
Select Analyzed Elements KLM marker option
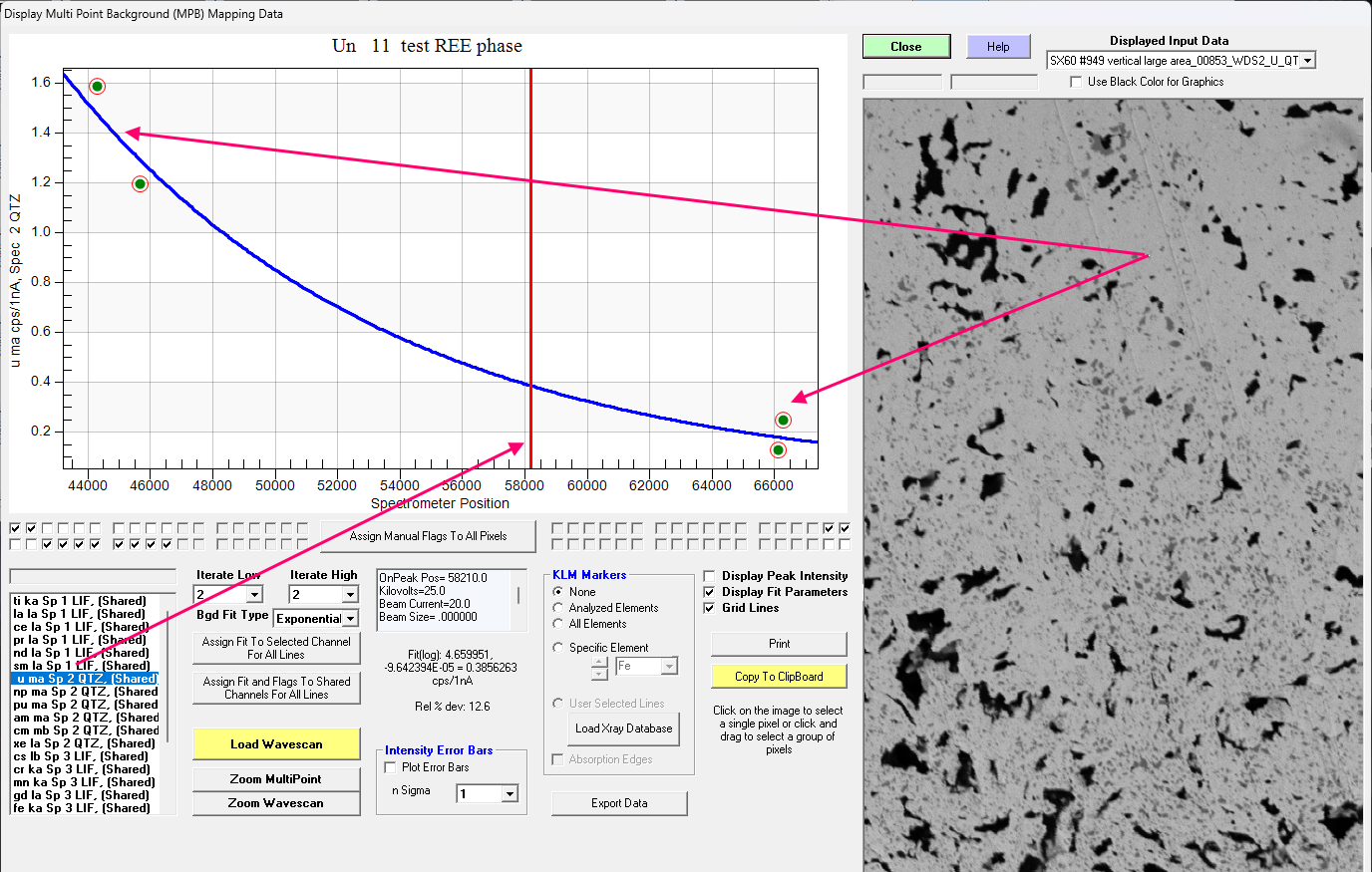pos(558,608)
